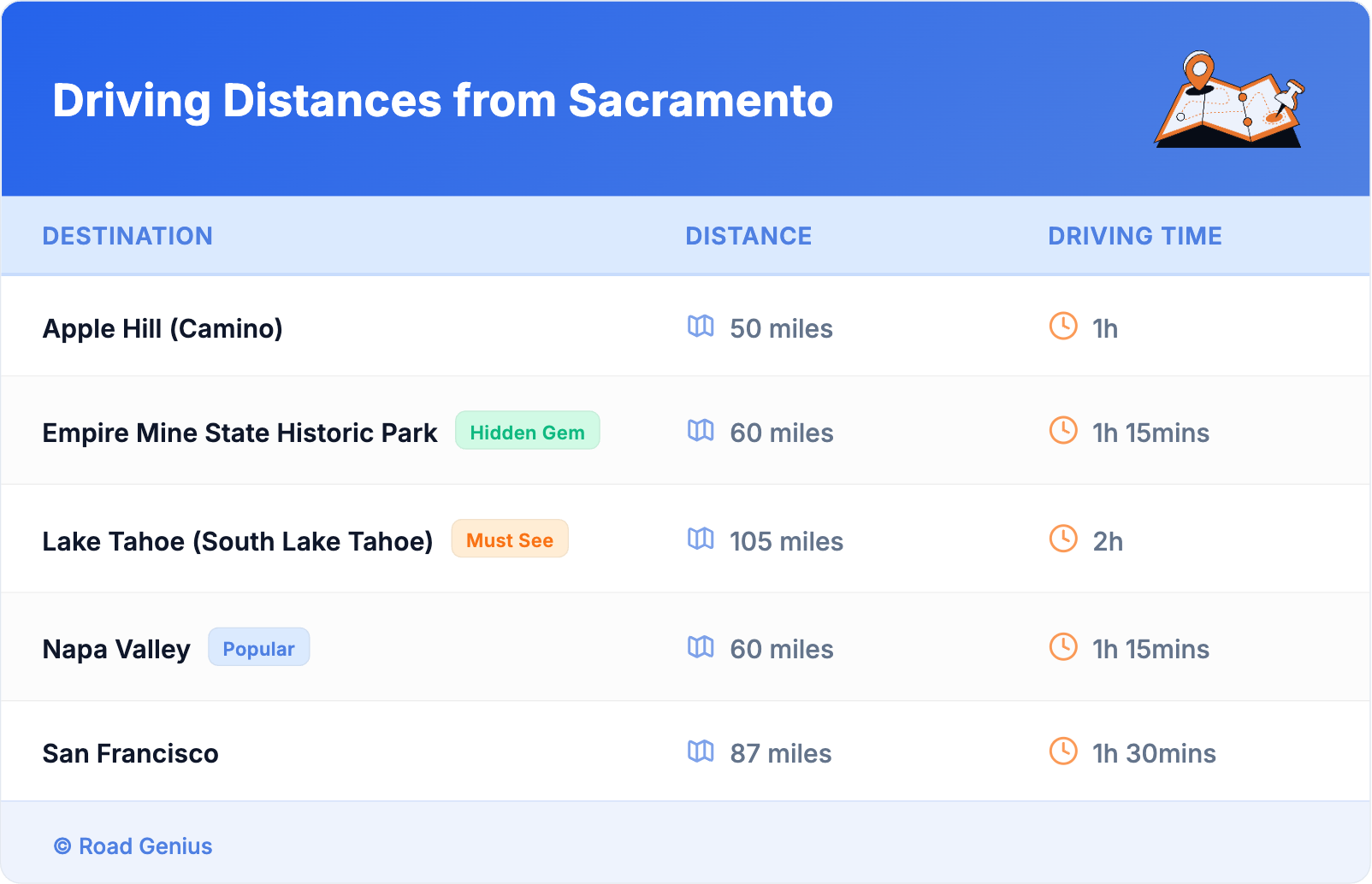Click the map icon beside 105 miles
The height and width of the screenshot is (884, 1372).
701,539
